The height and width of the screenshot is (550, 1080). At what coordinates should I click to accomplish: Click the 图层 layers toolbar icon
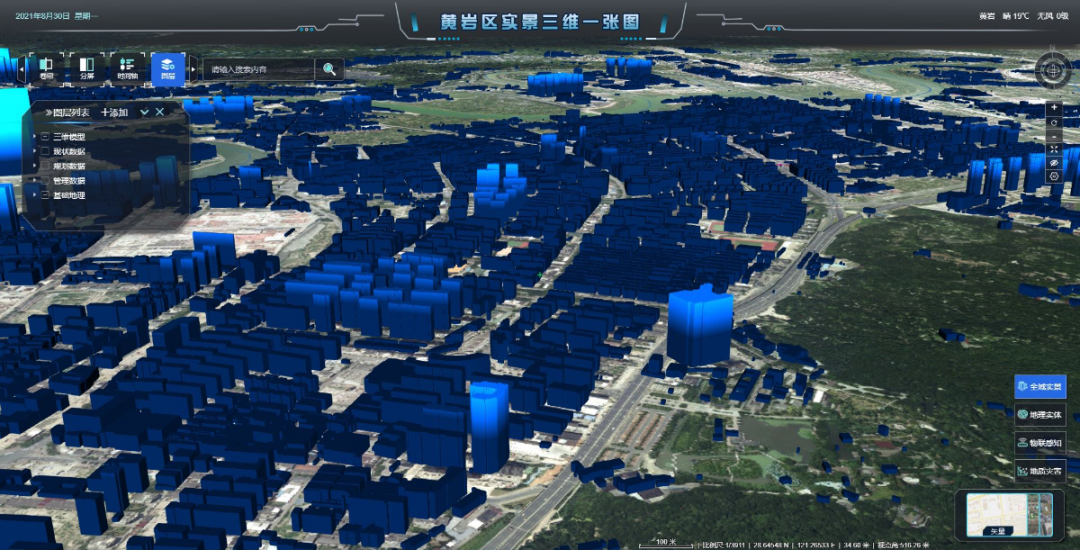[x=168, y=68]
